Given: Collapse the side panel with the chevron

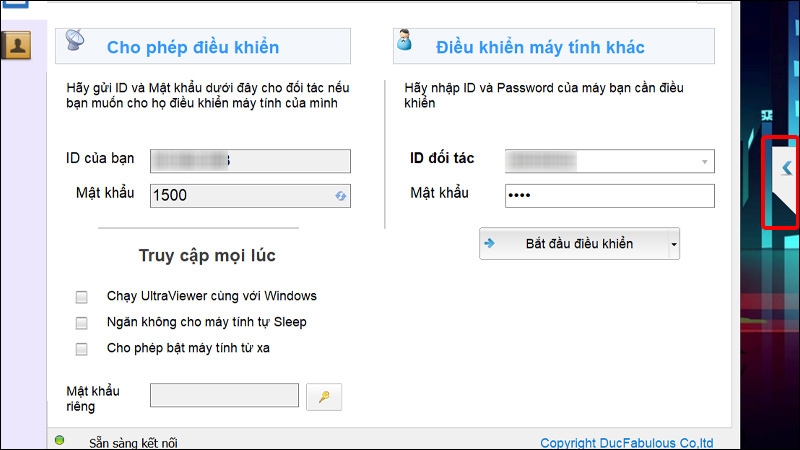Looking at the screenshot, I should coord(786,168).
